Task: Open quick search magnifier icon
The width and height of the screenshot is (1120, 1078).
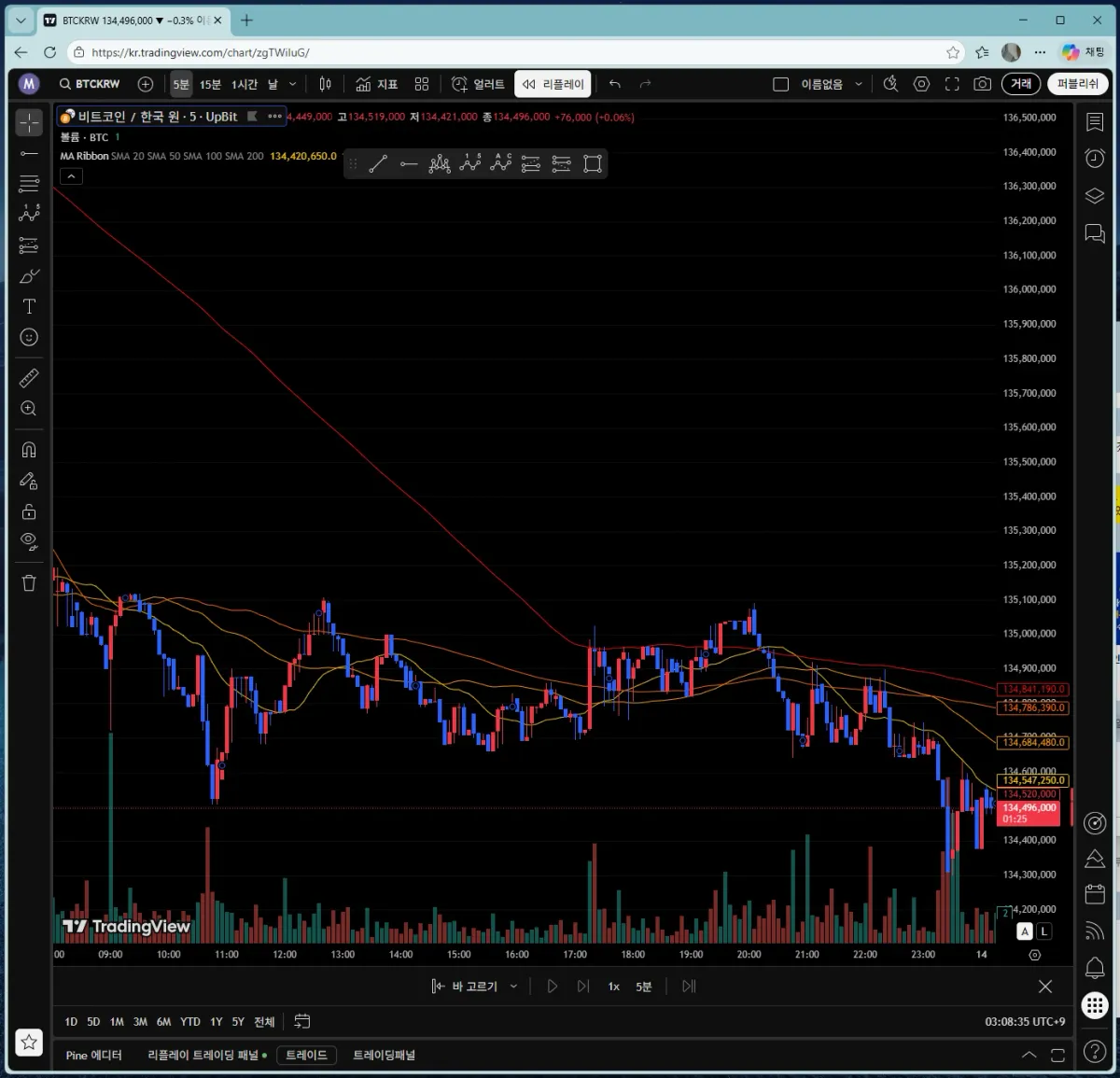Action: click(890, 84)
